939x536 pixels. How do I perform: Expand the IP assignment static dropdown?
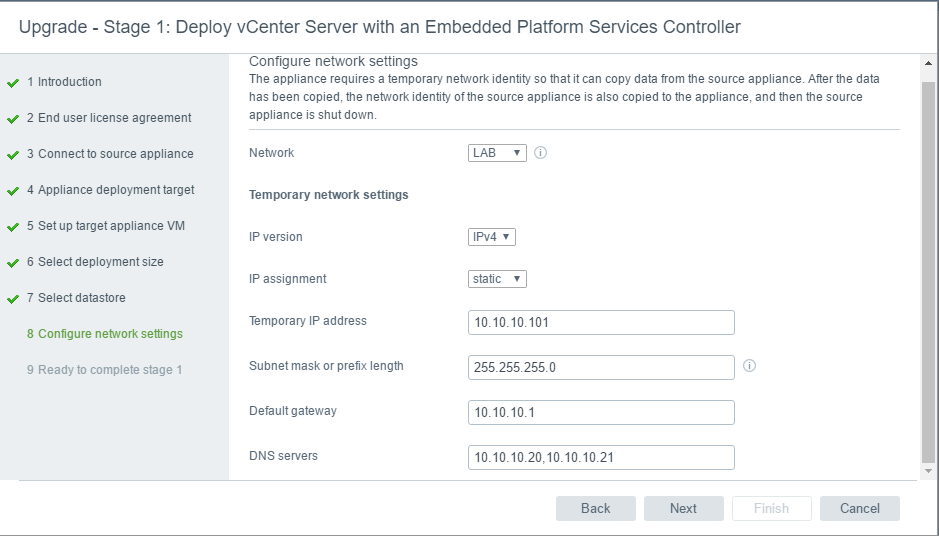[x=497, y=278]
